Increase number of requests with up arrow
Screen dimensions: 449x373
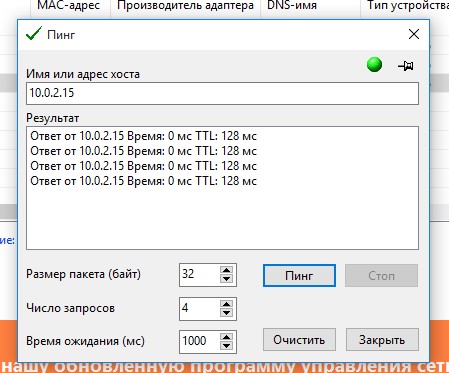point(227,304)
